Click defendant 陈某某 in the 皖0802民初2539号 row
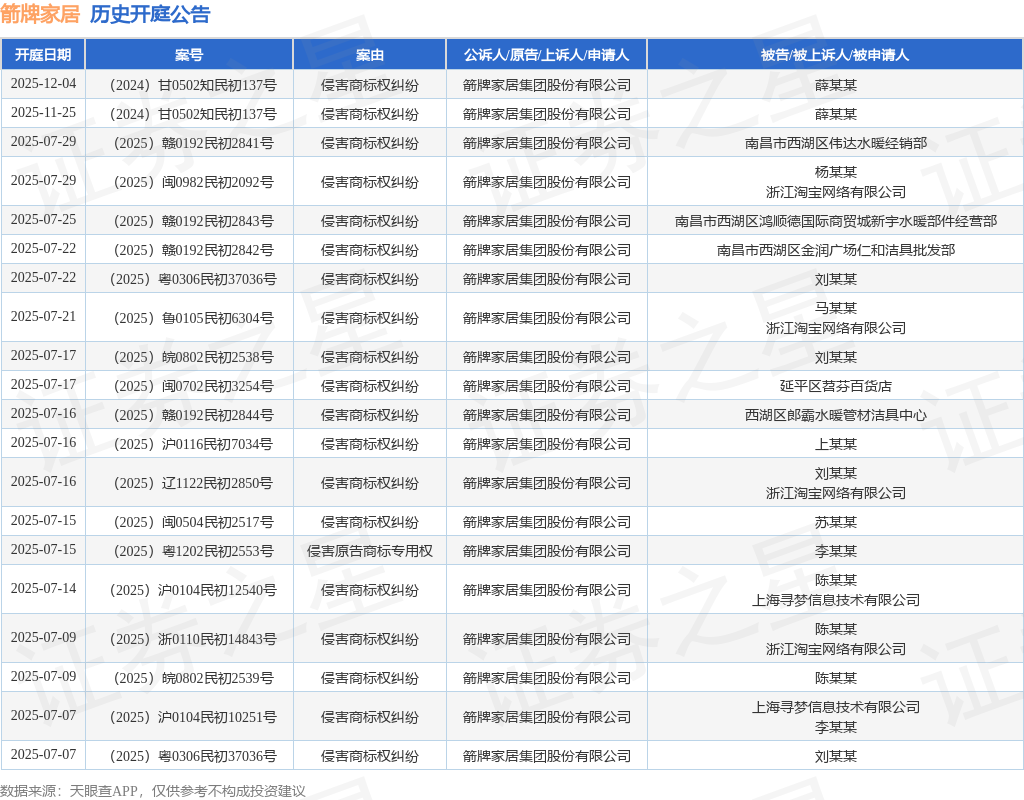Screen dimensions: 1024x800 point(835,678)
